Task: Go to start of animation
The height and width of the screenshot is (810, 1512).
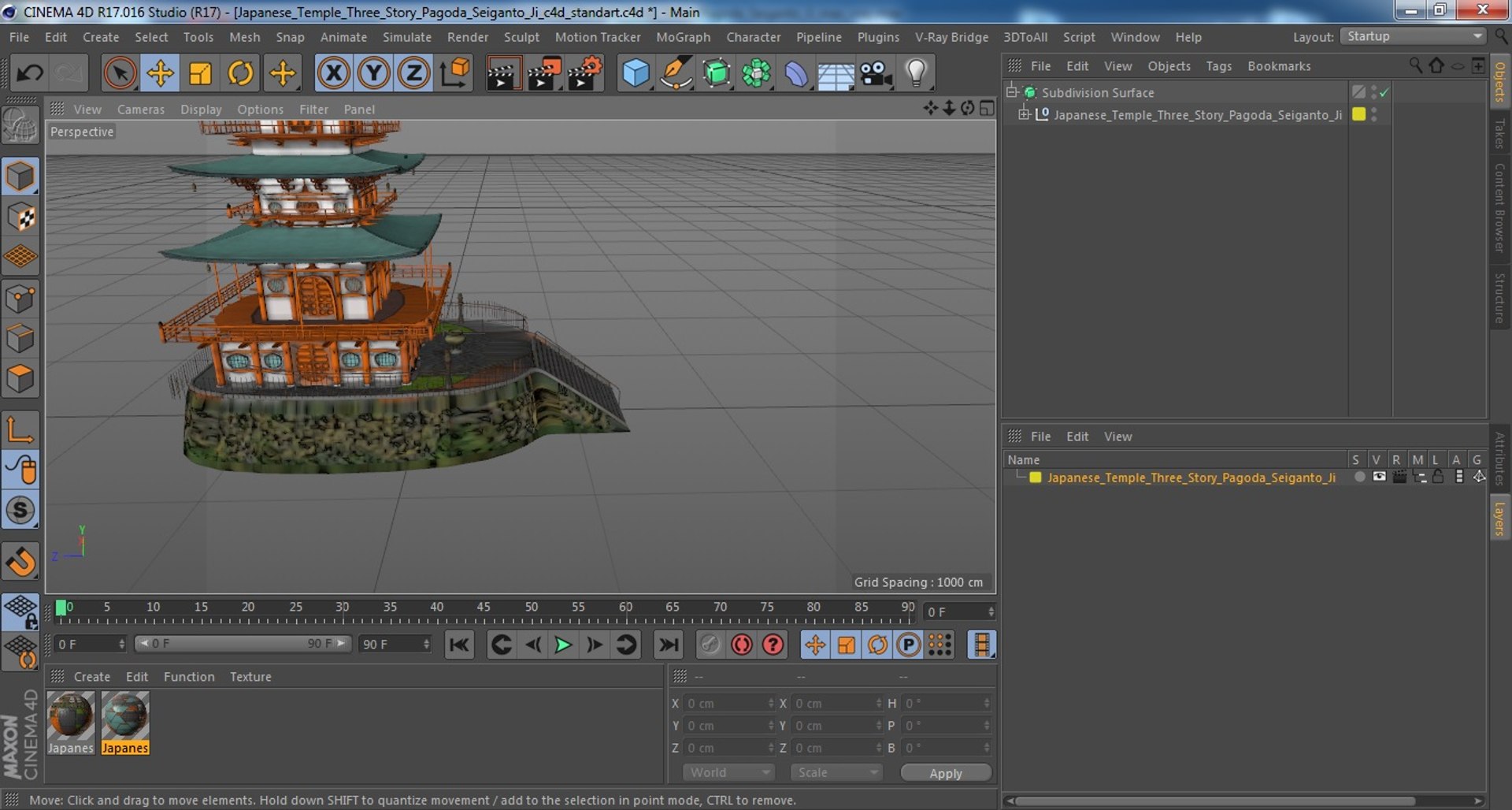Action: click(x=459, y=645)
